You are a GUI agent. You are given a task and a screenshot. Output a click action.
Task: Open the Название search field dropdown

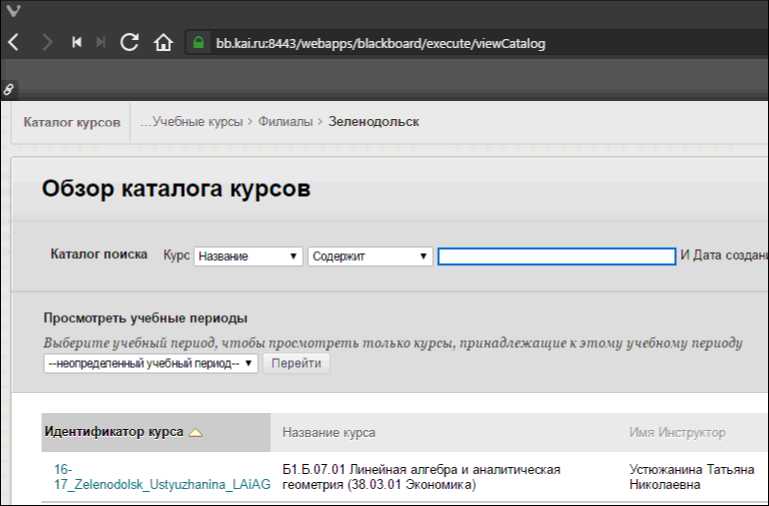point(248,256)
